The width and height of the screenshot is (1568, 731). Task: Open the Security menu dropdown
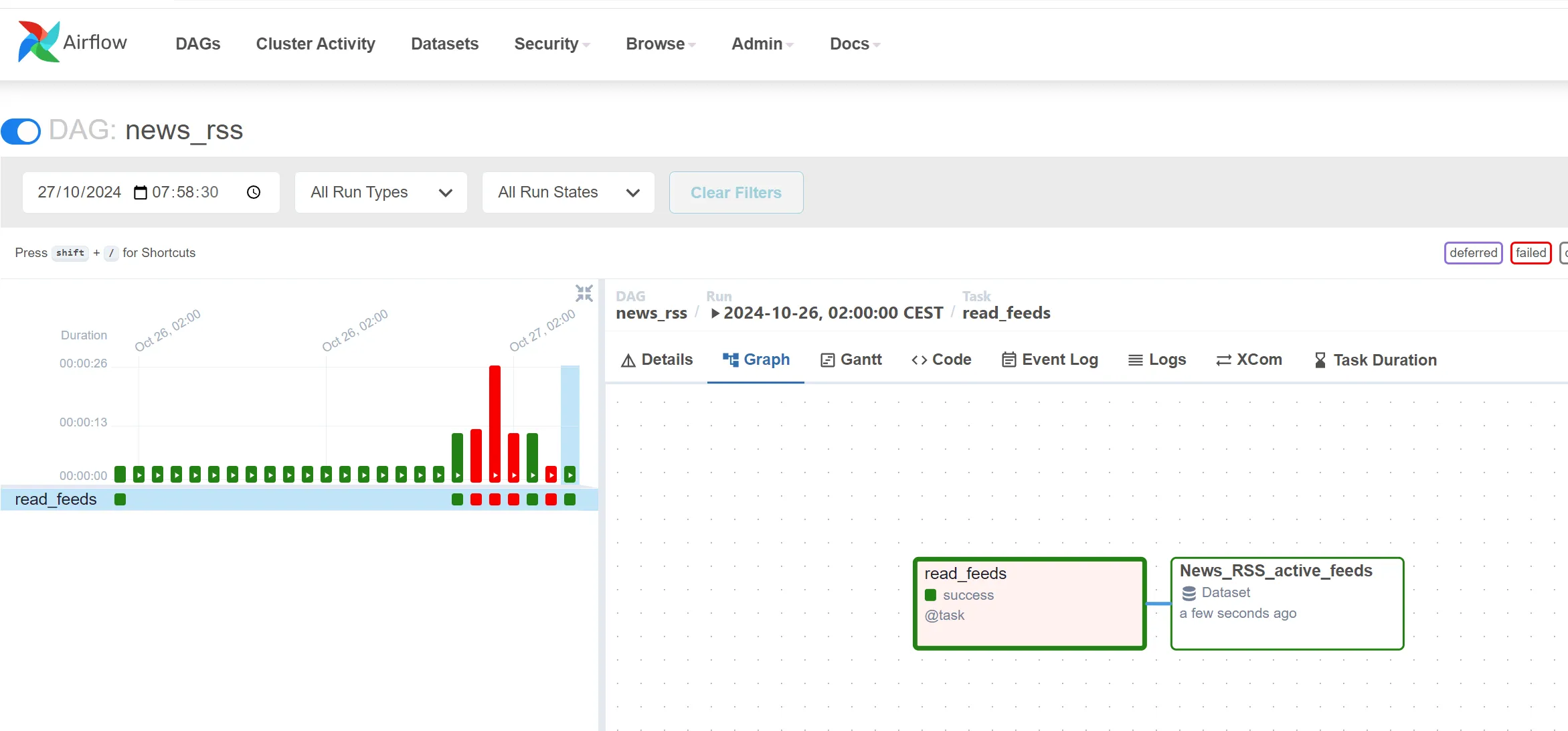pyautogui.click(x=551, y=44)
